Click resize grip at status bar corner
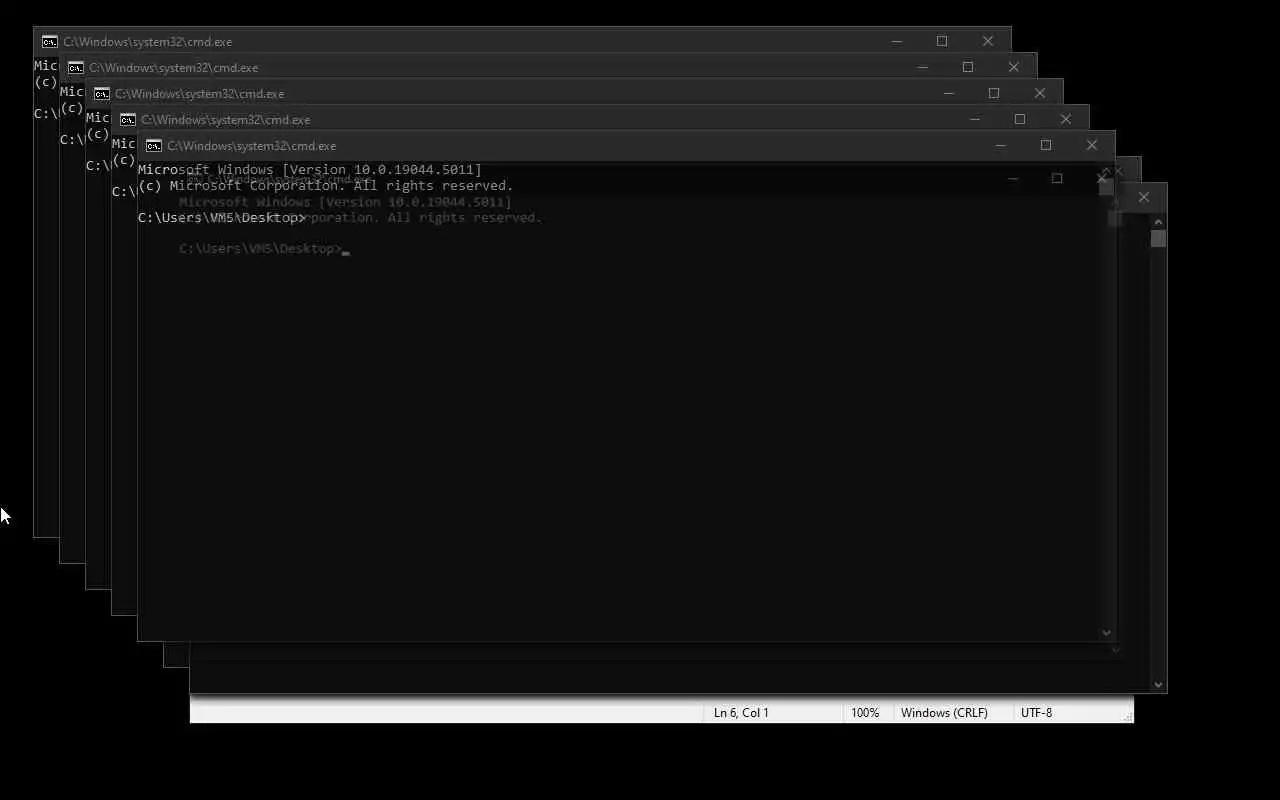Screen dimensions: 1280x800 (x=1128, y=716)
